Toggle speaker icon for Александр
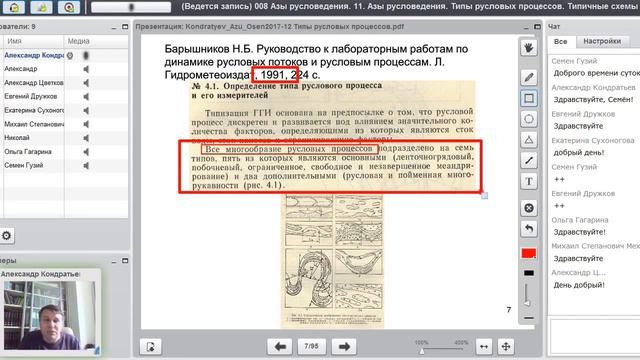Screen dimensions: 640x360 tap(86, 69)
